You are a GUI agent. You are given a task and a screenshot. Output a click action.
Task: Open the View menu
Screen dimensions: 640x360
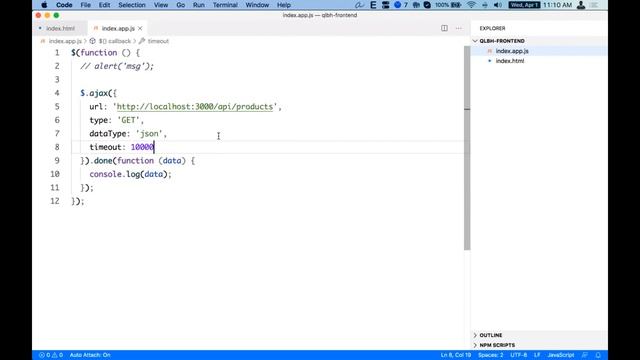[x=161, y=5]
